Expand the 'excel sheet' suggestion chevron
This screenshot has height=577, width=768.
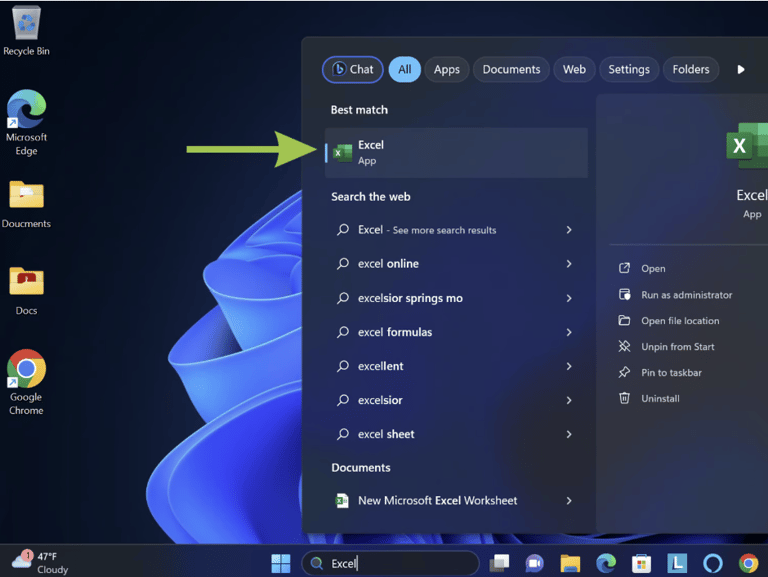pos(569,434)
